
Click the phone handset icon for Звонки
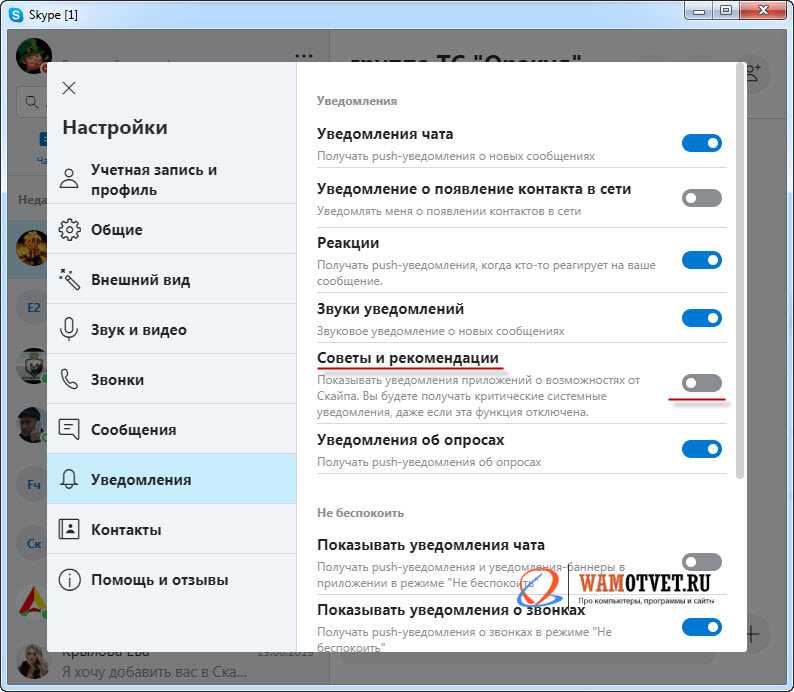[69, 379]
